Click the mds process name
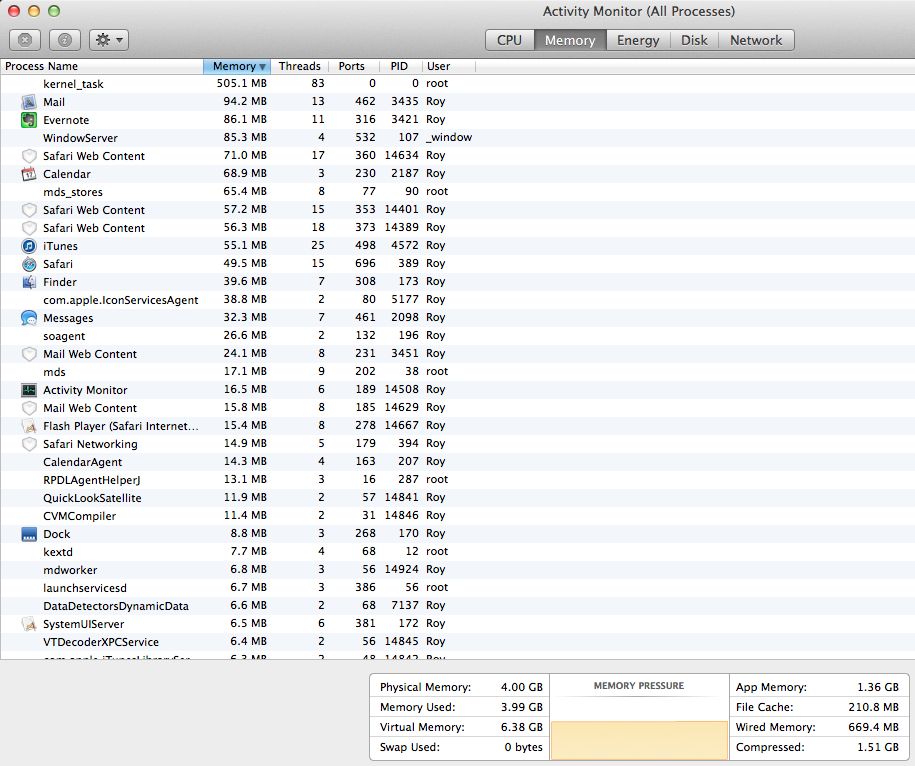 tap(54, 372)
